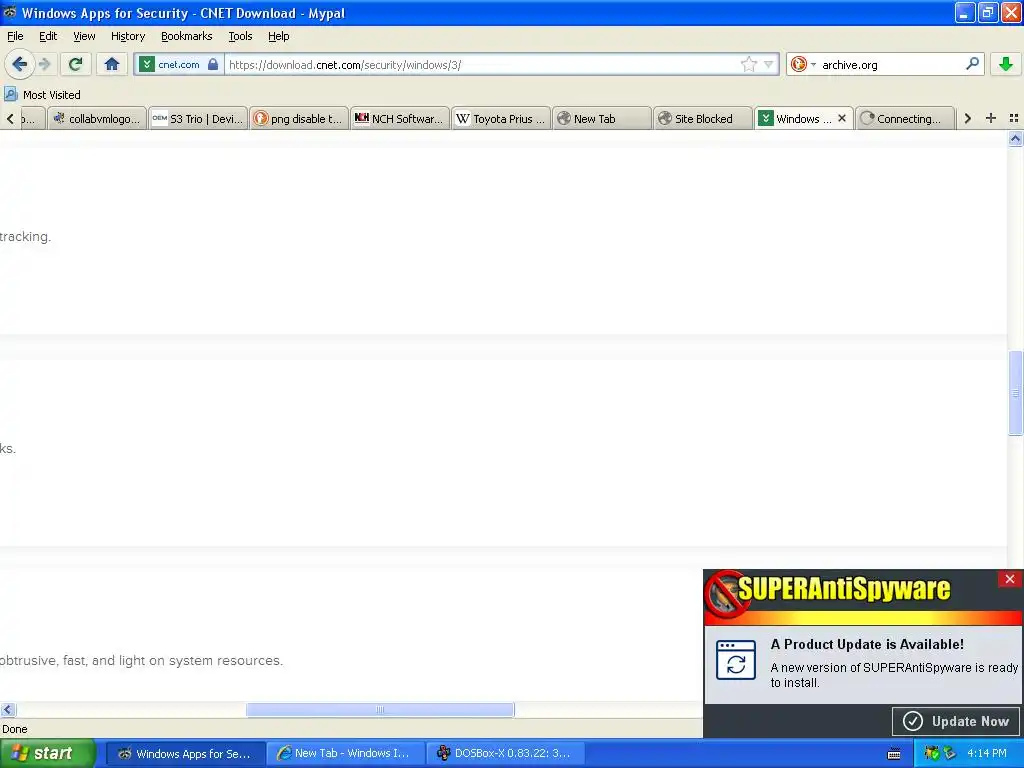Switch to Windows Apps taskbar button
The height and width of the screenshot is (768, 1024).
click(x=185, y=753)
